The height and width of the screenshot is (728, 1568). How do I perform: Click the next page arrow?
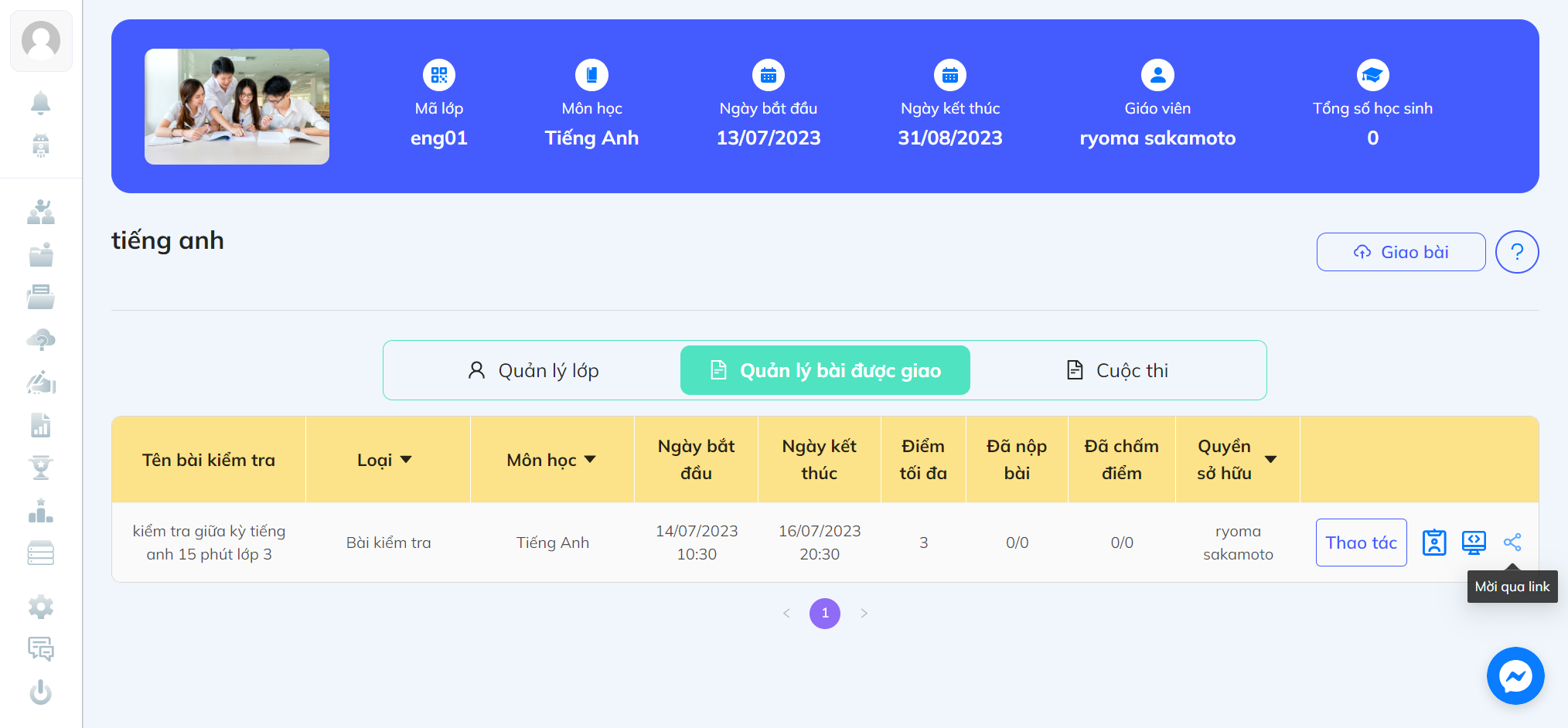[864, 614]
